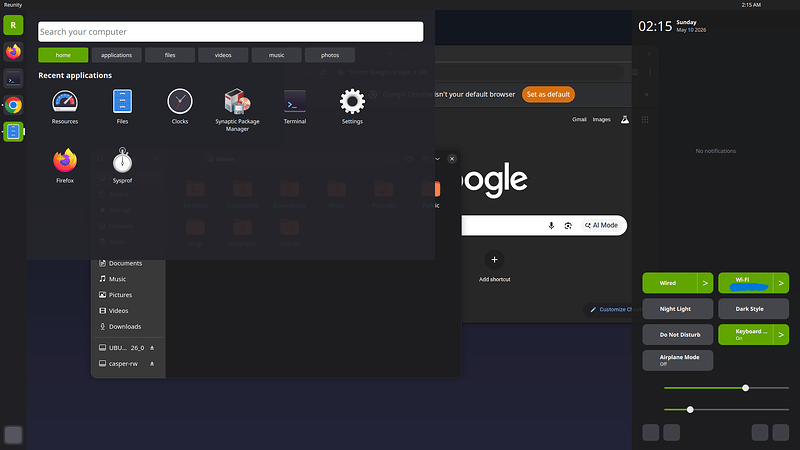The image size is (800, 450).
Task: Switch to the videos tab
Action: [x=223, y=55]
